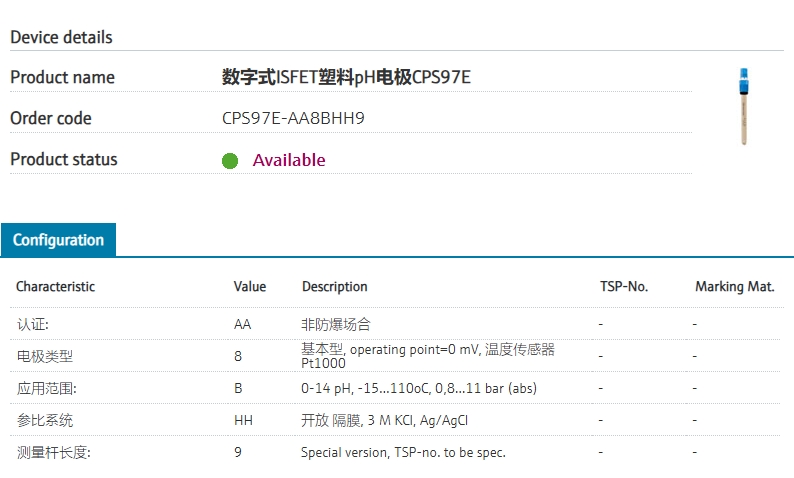This screenshot has height=478, width=794.
Task: Open the pH electrode product thumbnail image
Action: pos(743,105)
